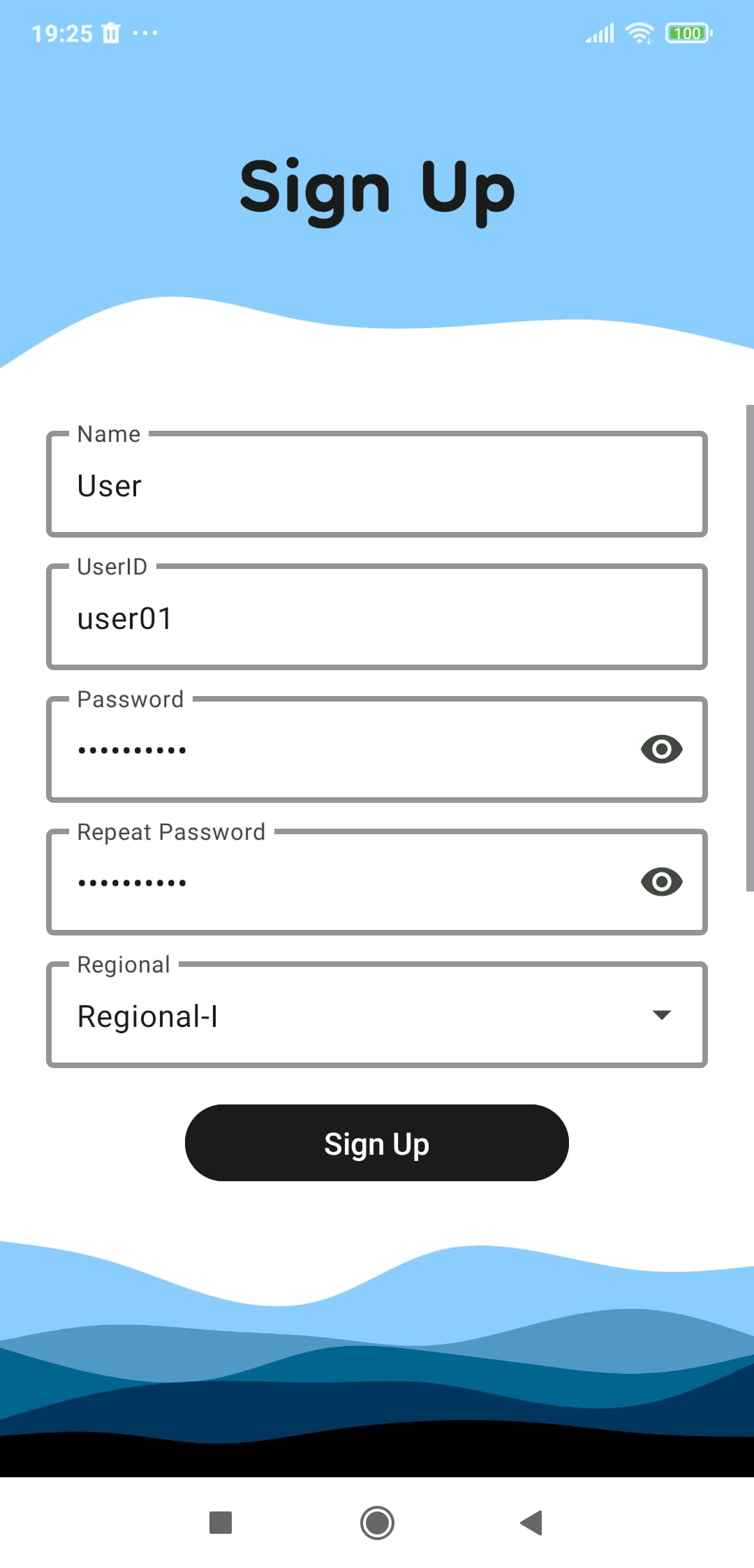This screenshot has width=754, height=1568.
Task: Edit the Name input field
Action: pyautogui.click(x=377, y=484)
